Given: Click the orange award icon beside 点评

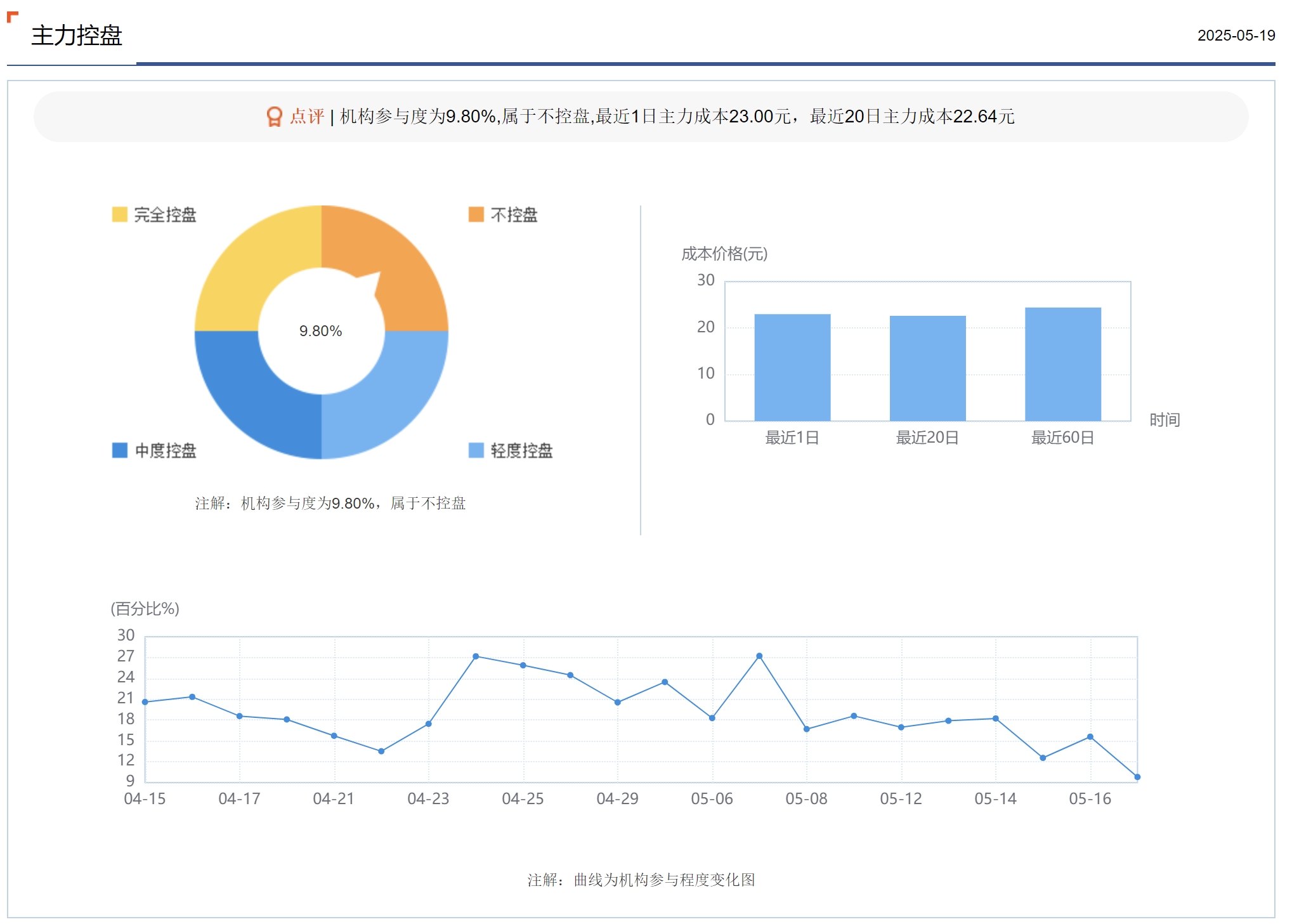Looking at the screenshot, I should click(x=274, y=117).
